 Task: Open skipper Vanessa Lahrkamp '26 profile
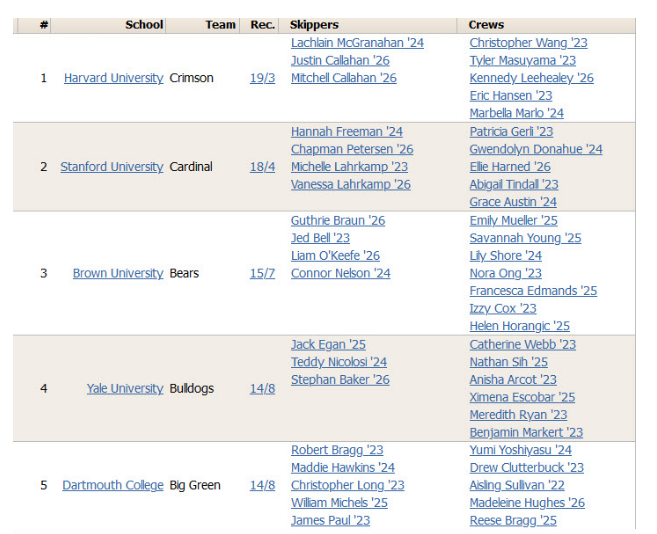[x=351, y=184]
